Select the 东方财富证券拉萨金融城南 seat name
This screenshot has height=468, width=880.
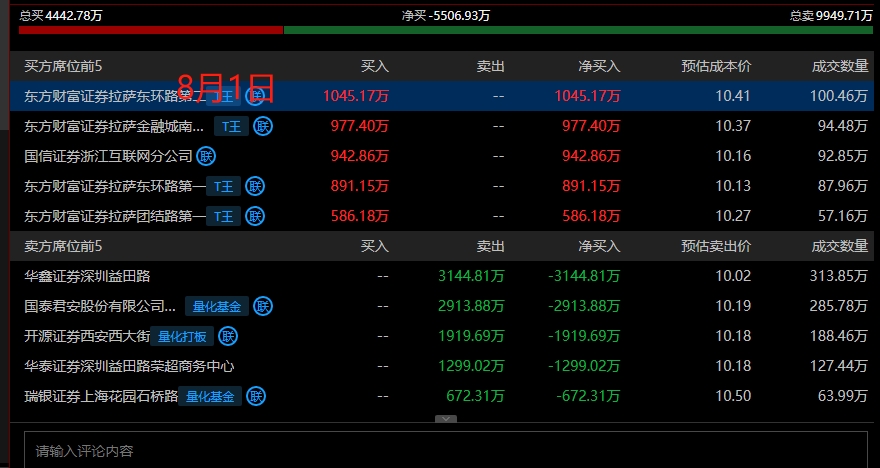point(114,126)
